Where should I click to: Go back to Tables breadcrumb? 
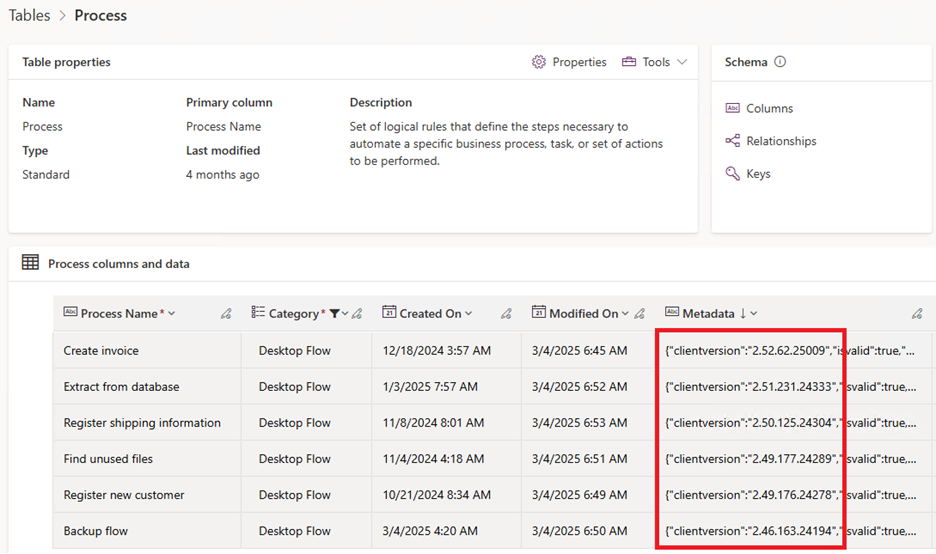pos(29,16)
